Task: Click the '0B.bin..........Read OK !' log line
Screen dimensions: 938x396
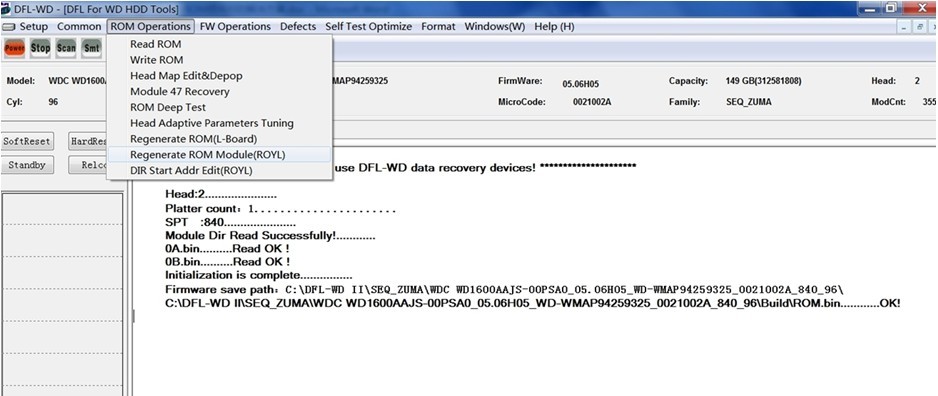Action: 227,262
